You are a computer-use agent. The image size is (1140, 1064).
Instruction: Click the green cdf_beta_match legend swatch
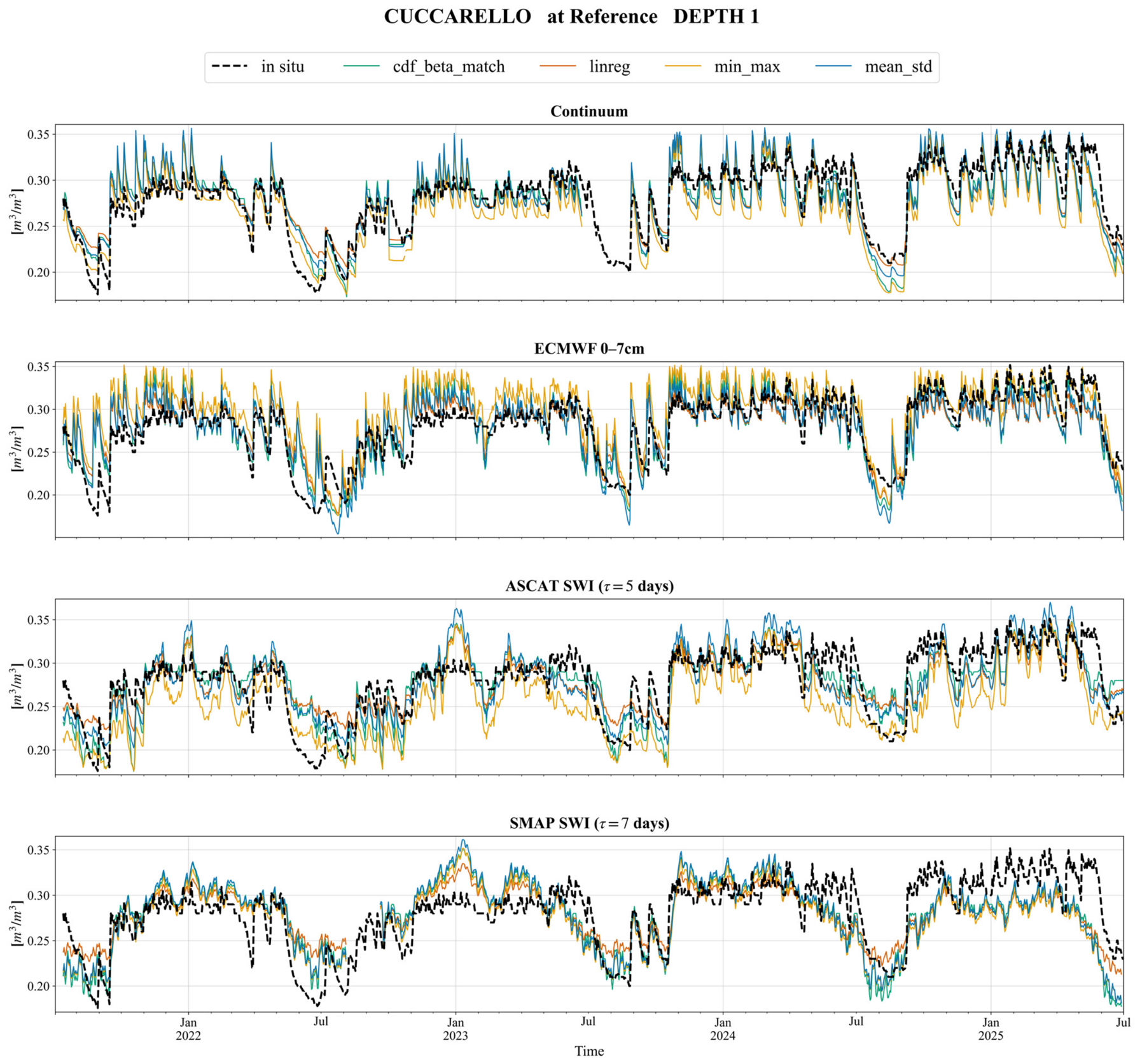pos(361,66)
